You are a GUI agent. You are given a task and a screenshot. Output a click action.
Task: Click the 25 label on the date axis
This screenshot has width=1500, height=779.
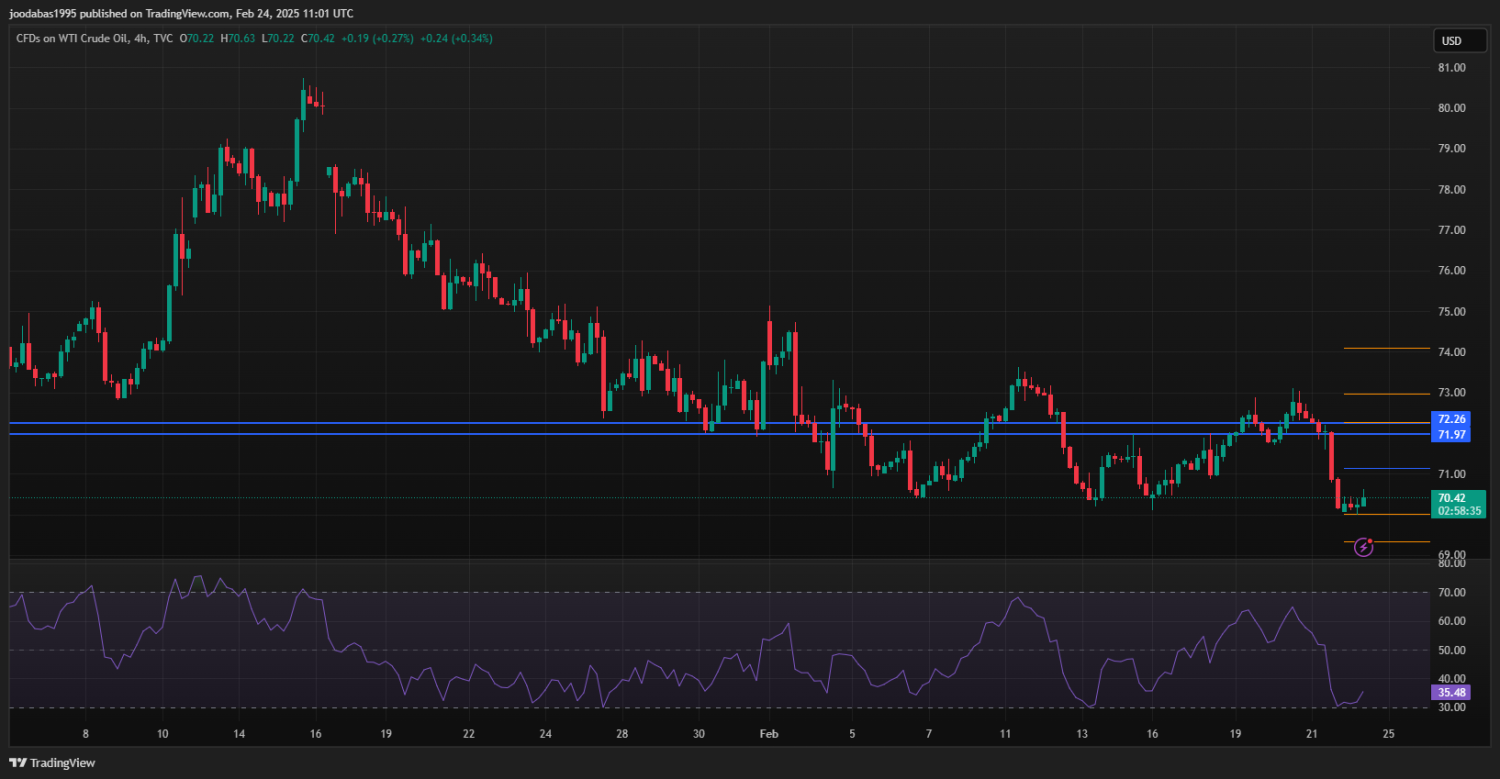(x=1388, y=734)
